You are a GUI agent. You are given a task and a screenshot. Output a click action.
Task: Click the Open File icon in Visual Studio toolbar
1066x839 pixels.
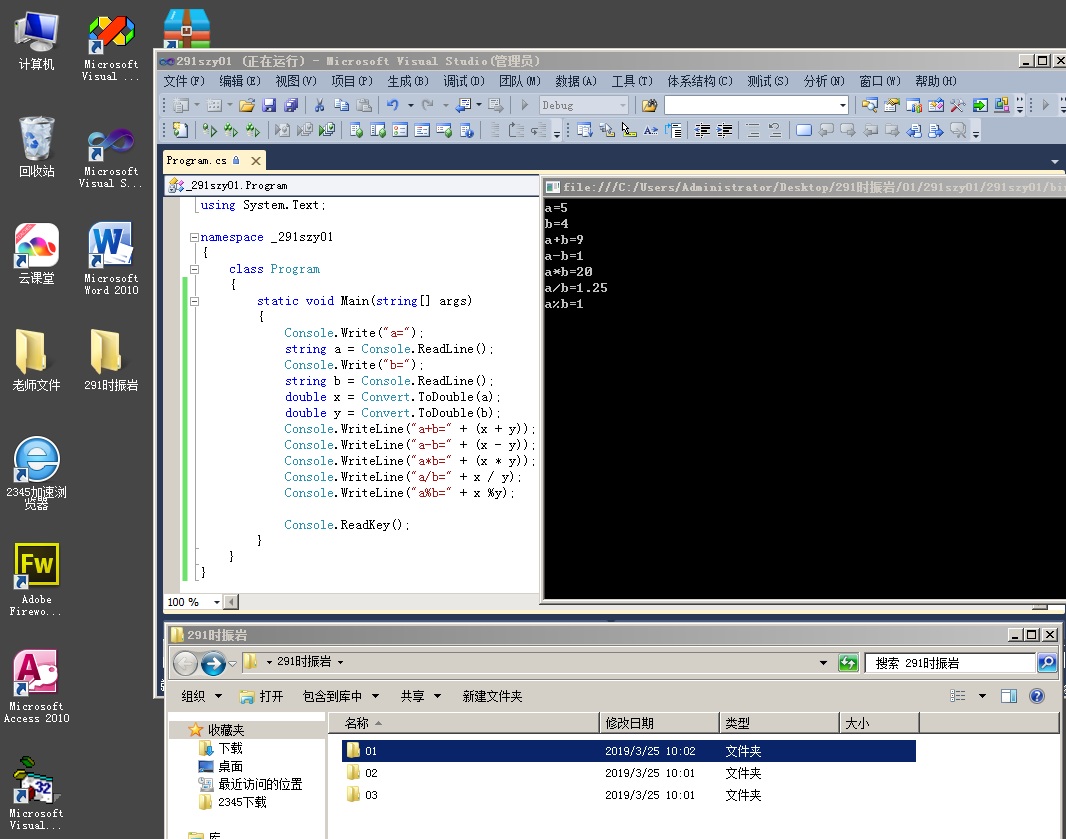coord(247,105)
